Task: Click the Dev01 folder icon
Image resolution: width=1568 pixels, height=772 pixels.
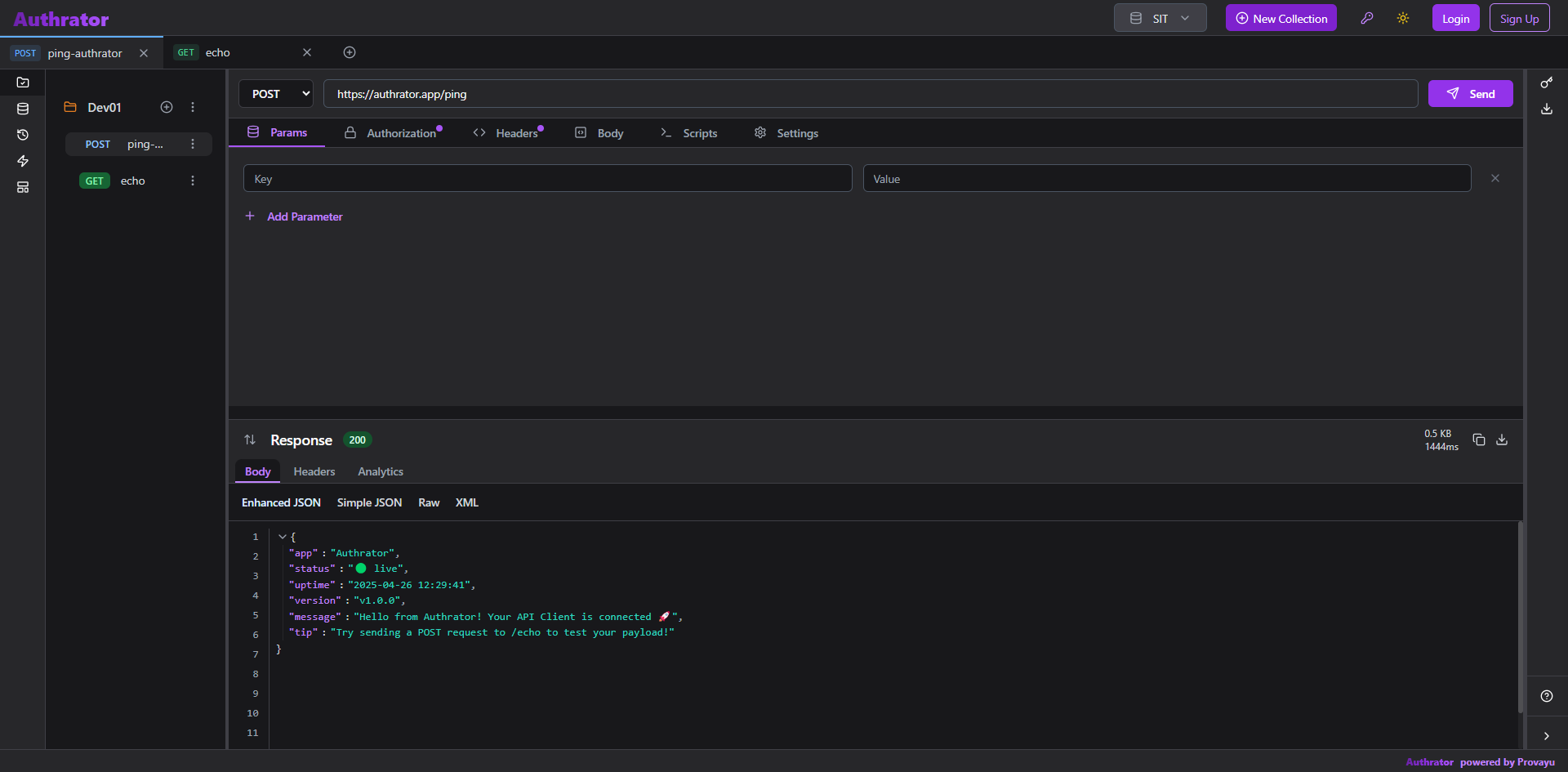Action: coord(70,107)
